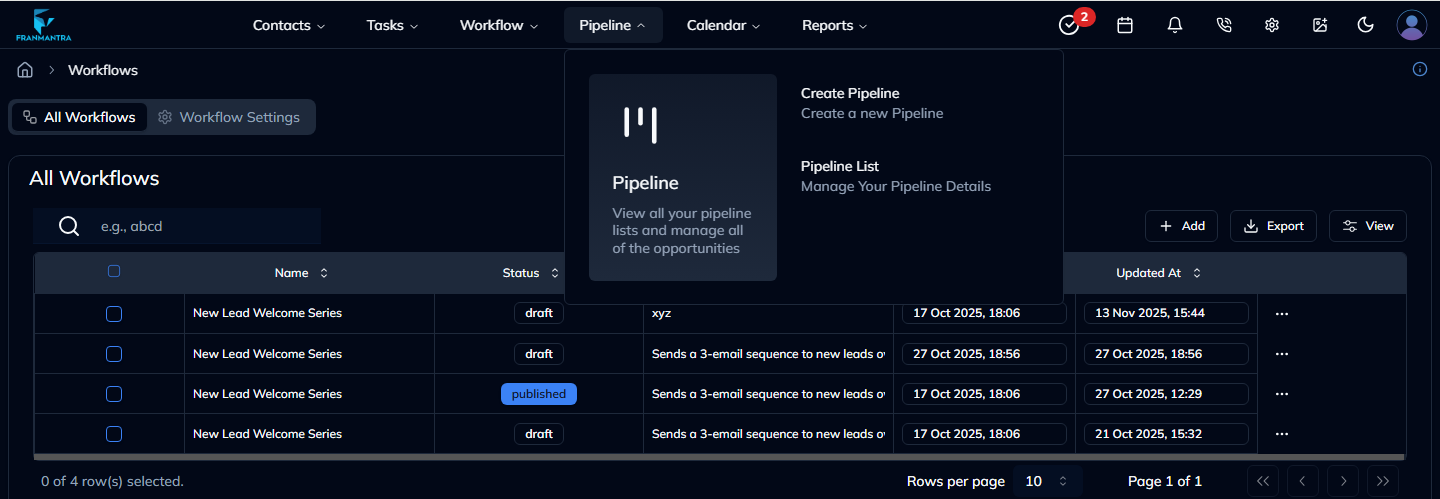Open user profile avatar
Image resolution: width=1440 pixels, height=499 pixels.
tap(1412, 25)
